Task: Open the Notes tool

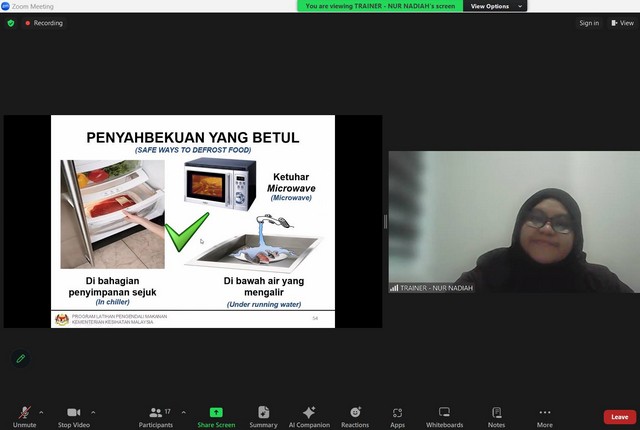Action: click(497, 414)
